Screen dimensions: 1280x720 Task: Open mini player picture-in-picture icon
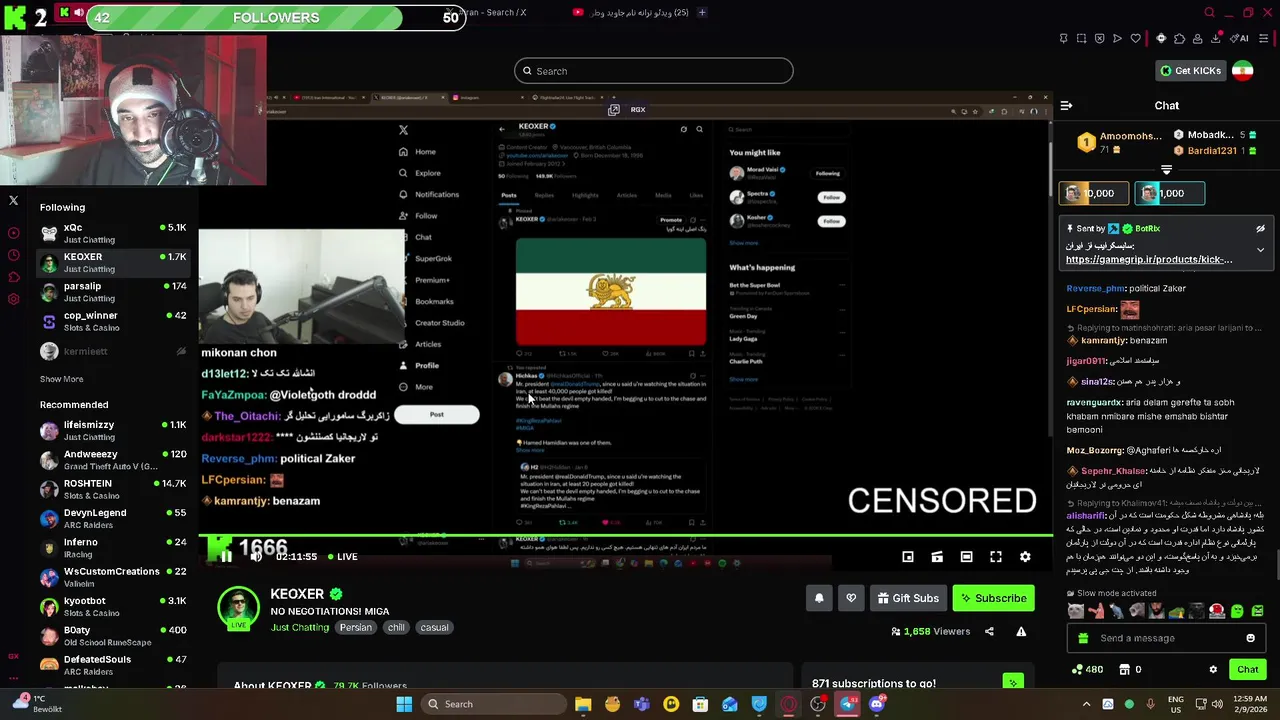pyautogui.click(x=908, y=557)
